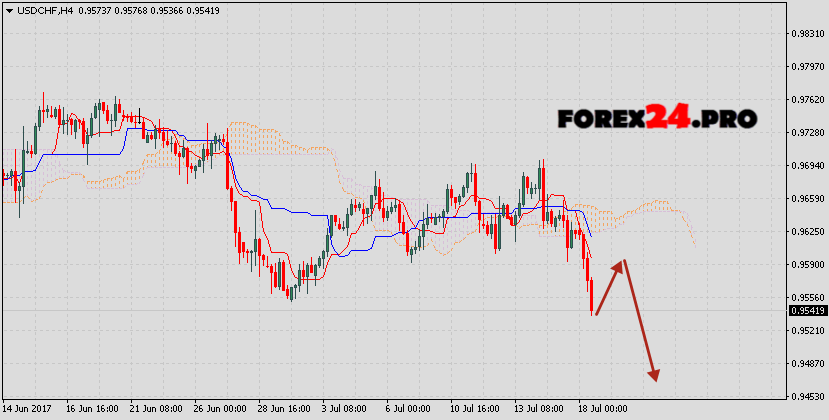The width and height of the screenshot is (829, 420).
Task: Click the 14 Jun 2017 date label
Action: click(27, 409)
